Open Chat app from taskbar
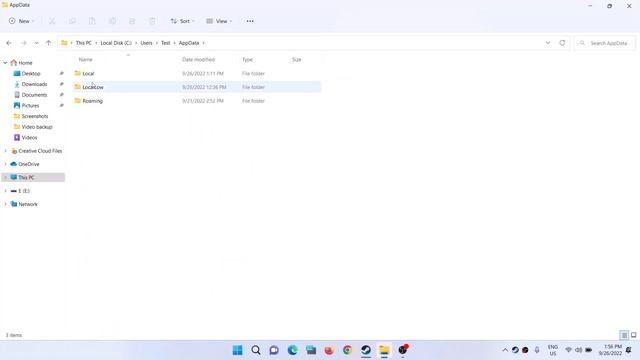Image resolution: width=640 pixels, height=360 pixels. 274,350
